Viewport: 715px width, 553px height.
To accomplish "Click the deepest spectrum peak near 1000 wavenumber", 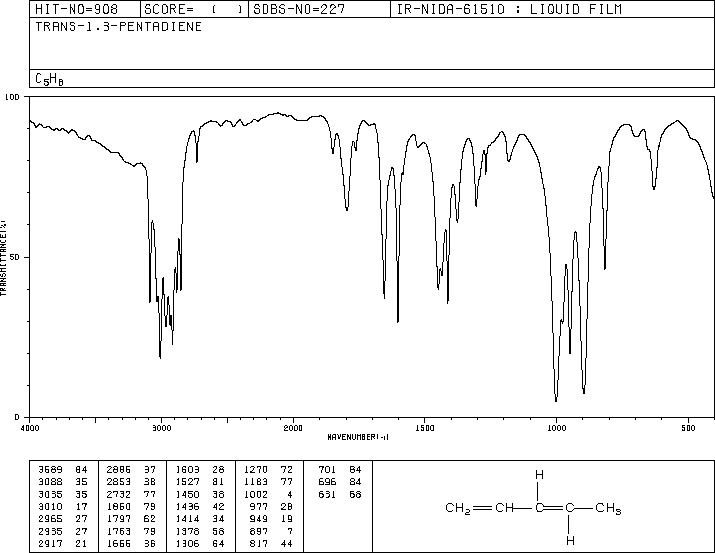I will point(556,399).
